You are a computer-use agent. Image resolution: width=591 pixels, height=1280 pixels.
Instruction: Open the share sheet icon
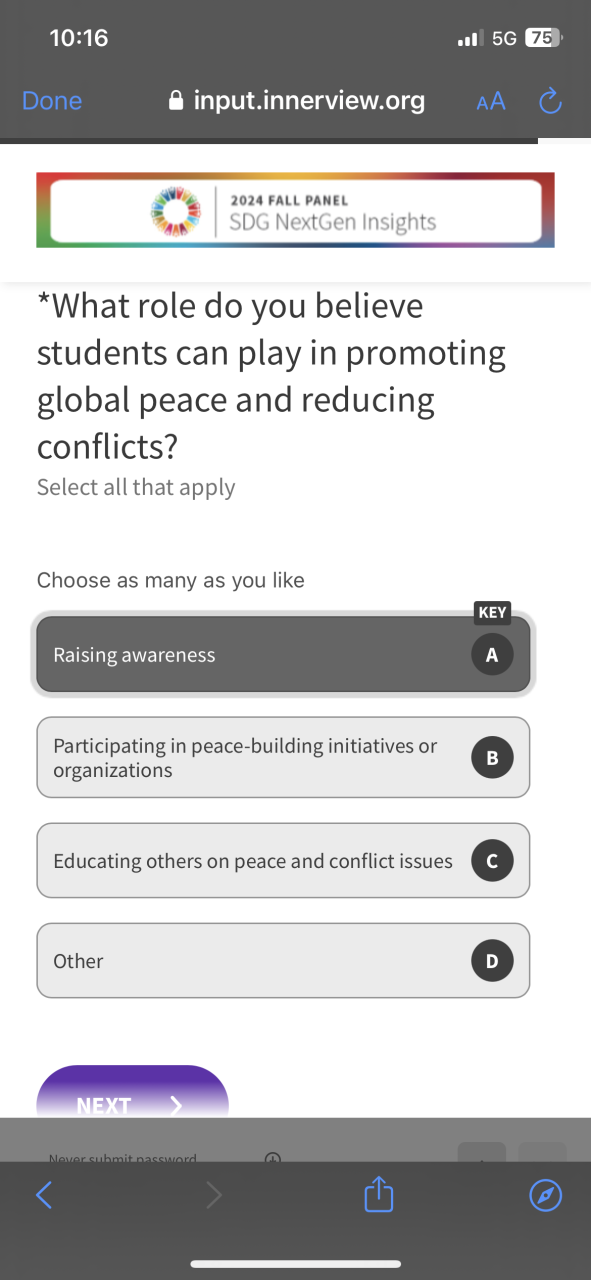click(379, 1194)
